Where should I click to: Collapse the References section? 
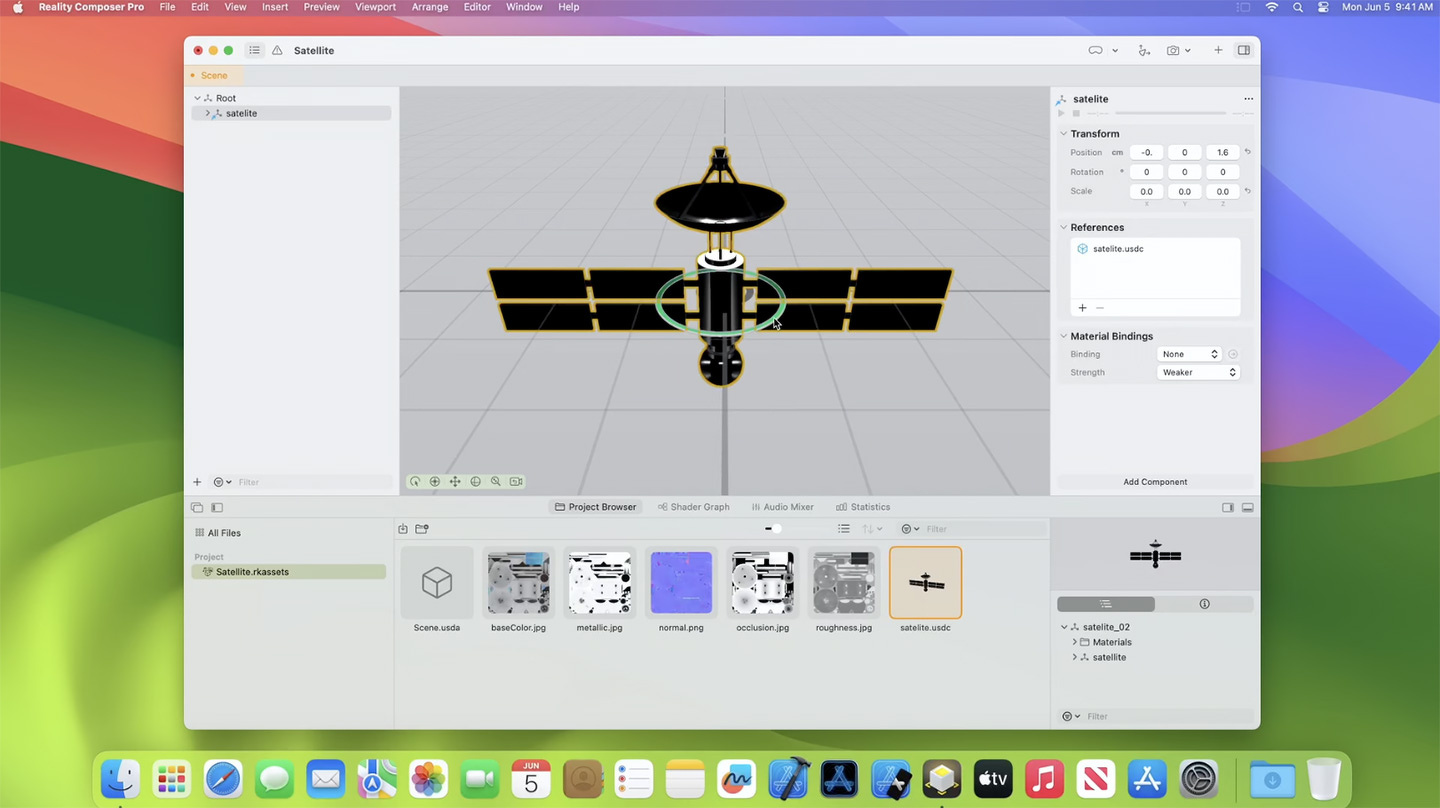(1063, 227)
